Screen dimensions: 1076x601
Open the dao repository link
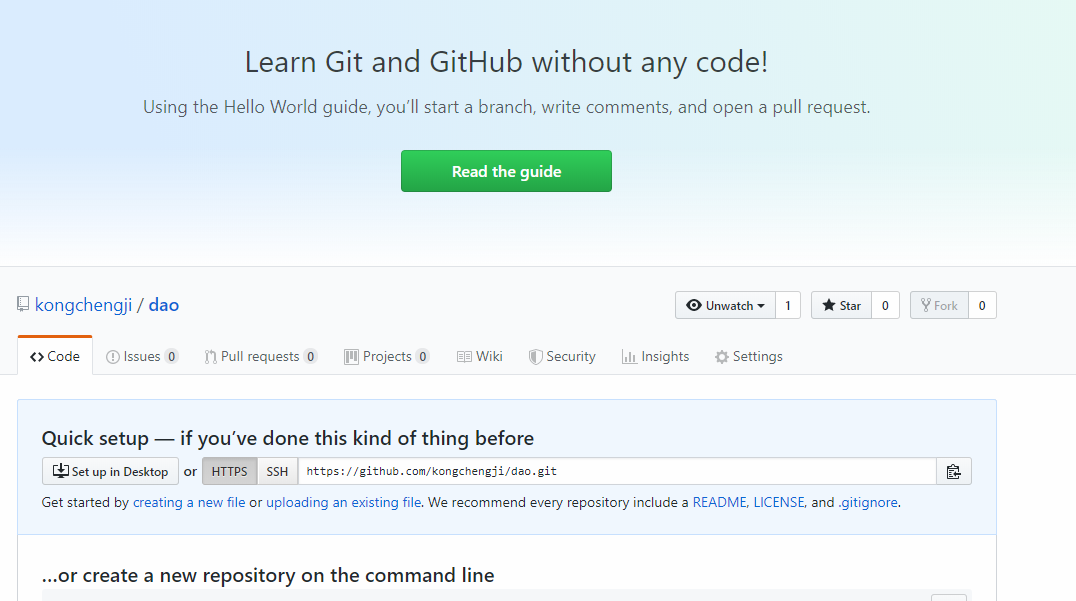tap(164, 305)
